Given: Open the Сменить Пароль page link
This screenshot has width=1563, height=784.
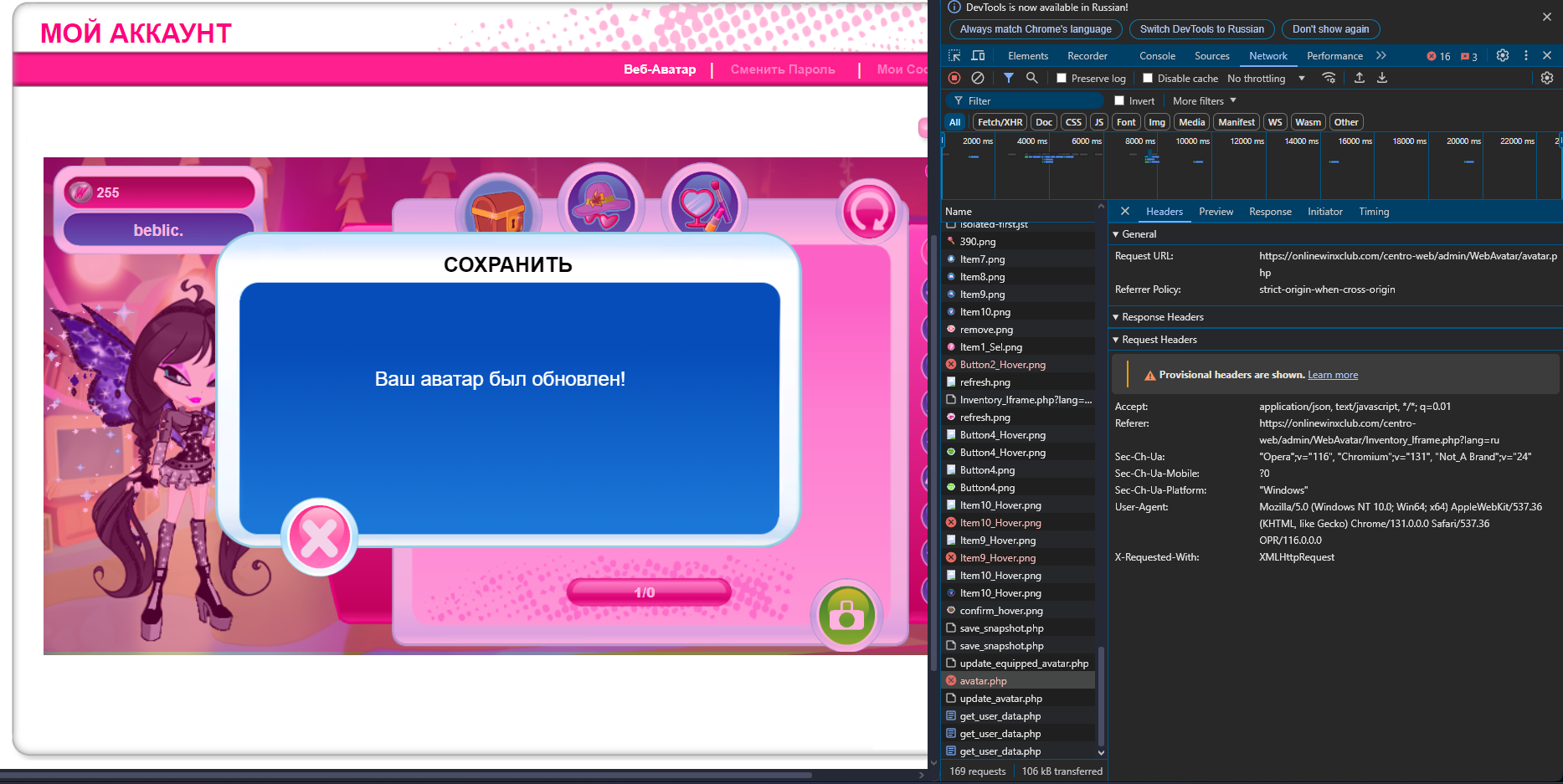Looking at the screenshot, I should coord(783,69).
